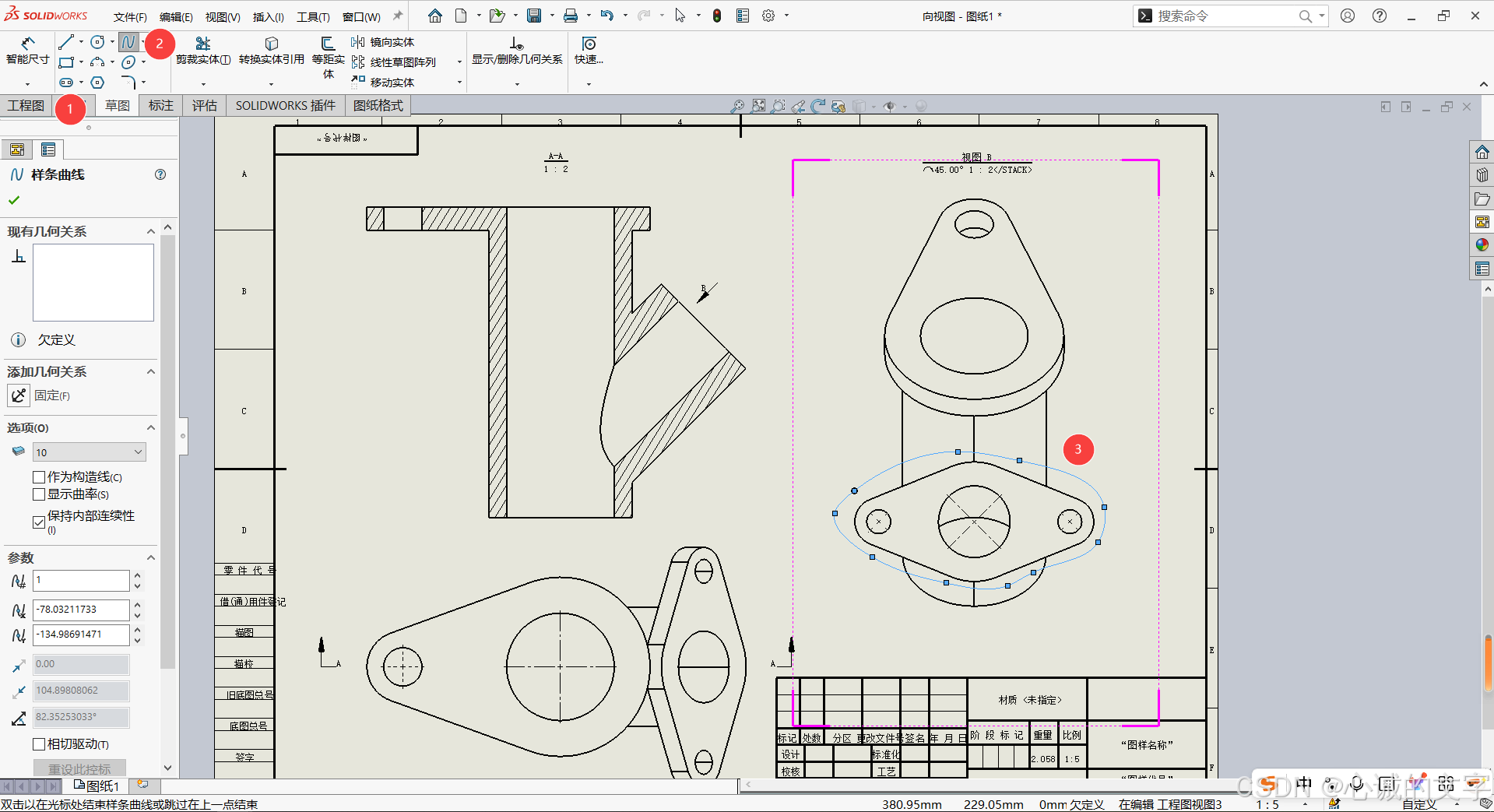Viewport: 1494px width, 812px height.
Task: Select the Polygon sketch tool
Action: [97, 83]
